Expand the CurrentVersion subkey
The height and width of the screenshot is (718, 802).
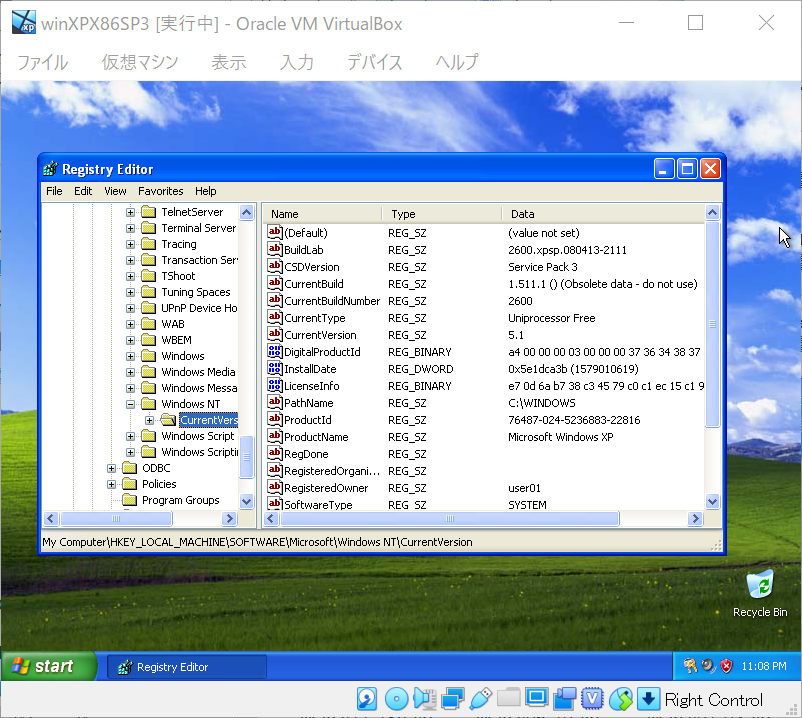coord(149,420)
